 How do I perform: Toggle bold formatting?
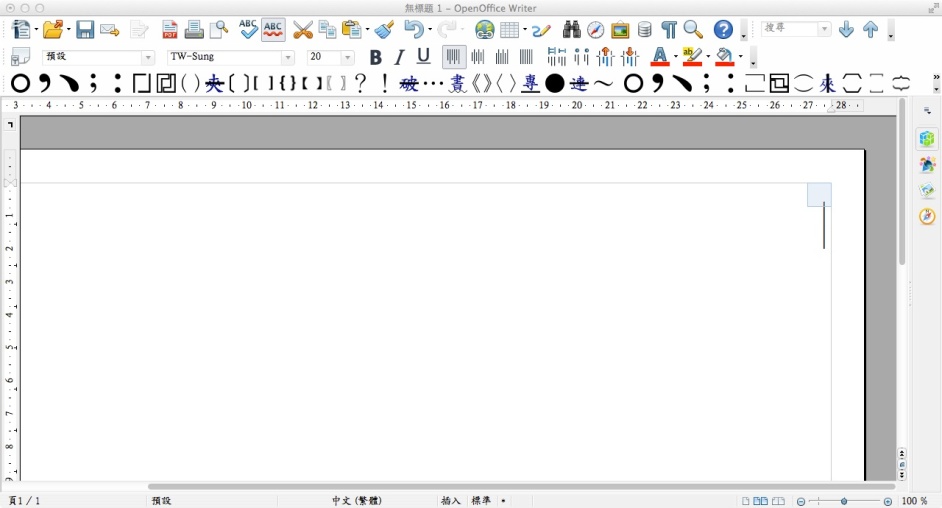tap(376, 57)
